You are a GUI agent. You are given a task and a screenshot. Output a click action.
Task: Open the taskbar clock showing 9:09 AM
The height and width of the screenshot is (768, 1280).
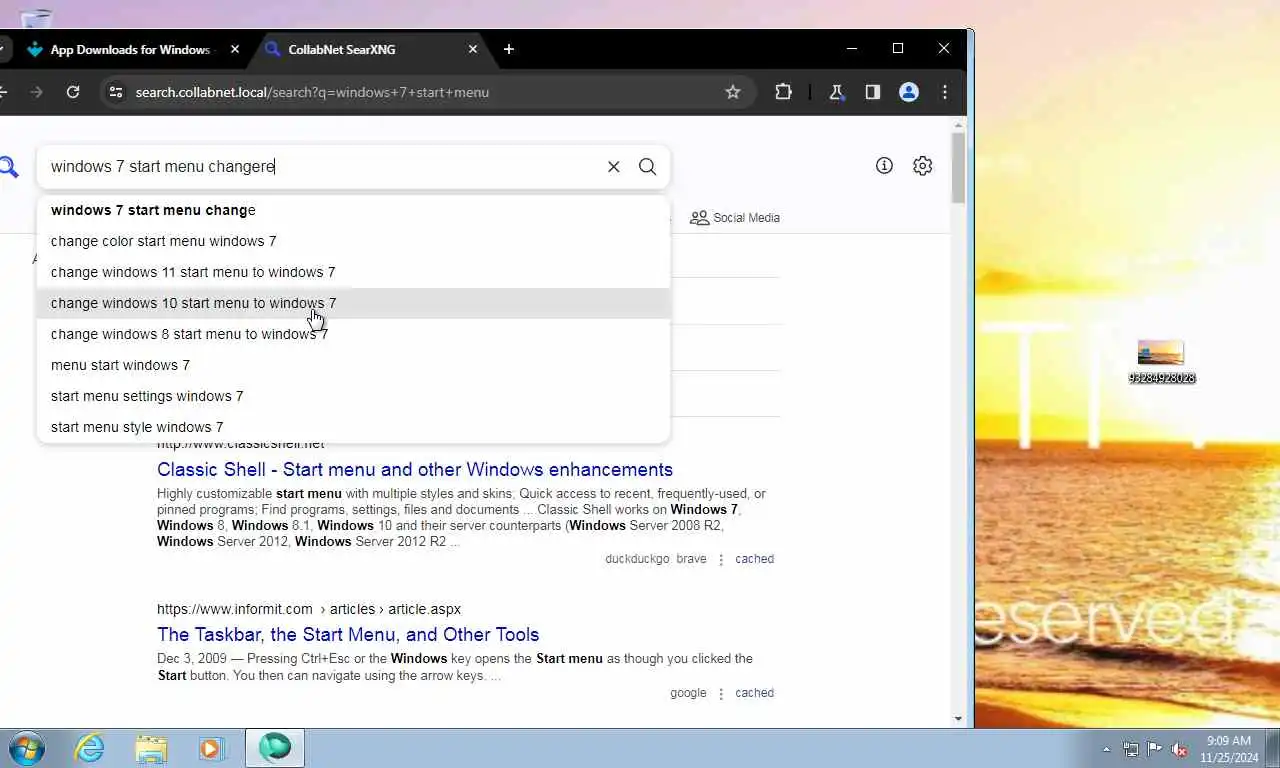click(1228, 749)
